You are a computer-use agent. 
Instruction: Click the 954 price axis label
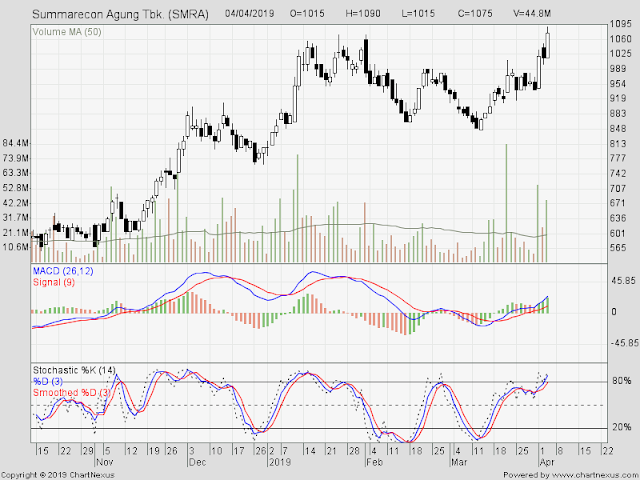click(618, 84)
